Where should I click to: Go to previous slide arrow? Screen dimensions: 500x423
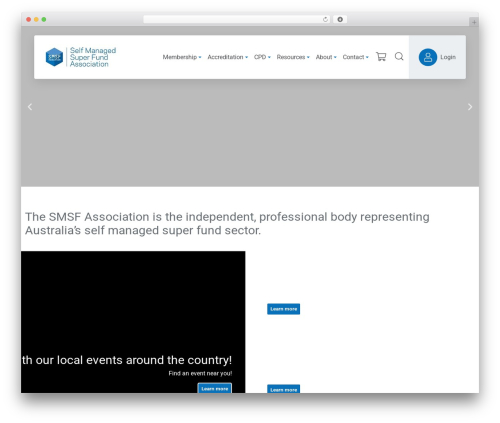tap(30, 107)
